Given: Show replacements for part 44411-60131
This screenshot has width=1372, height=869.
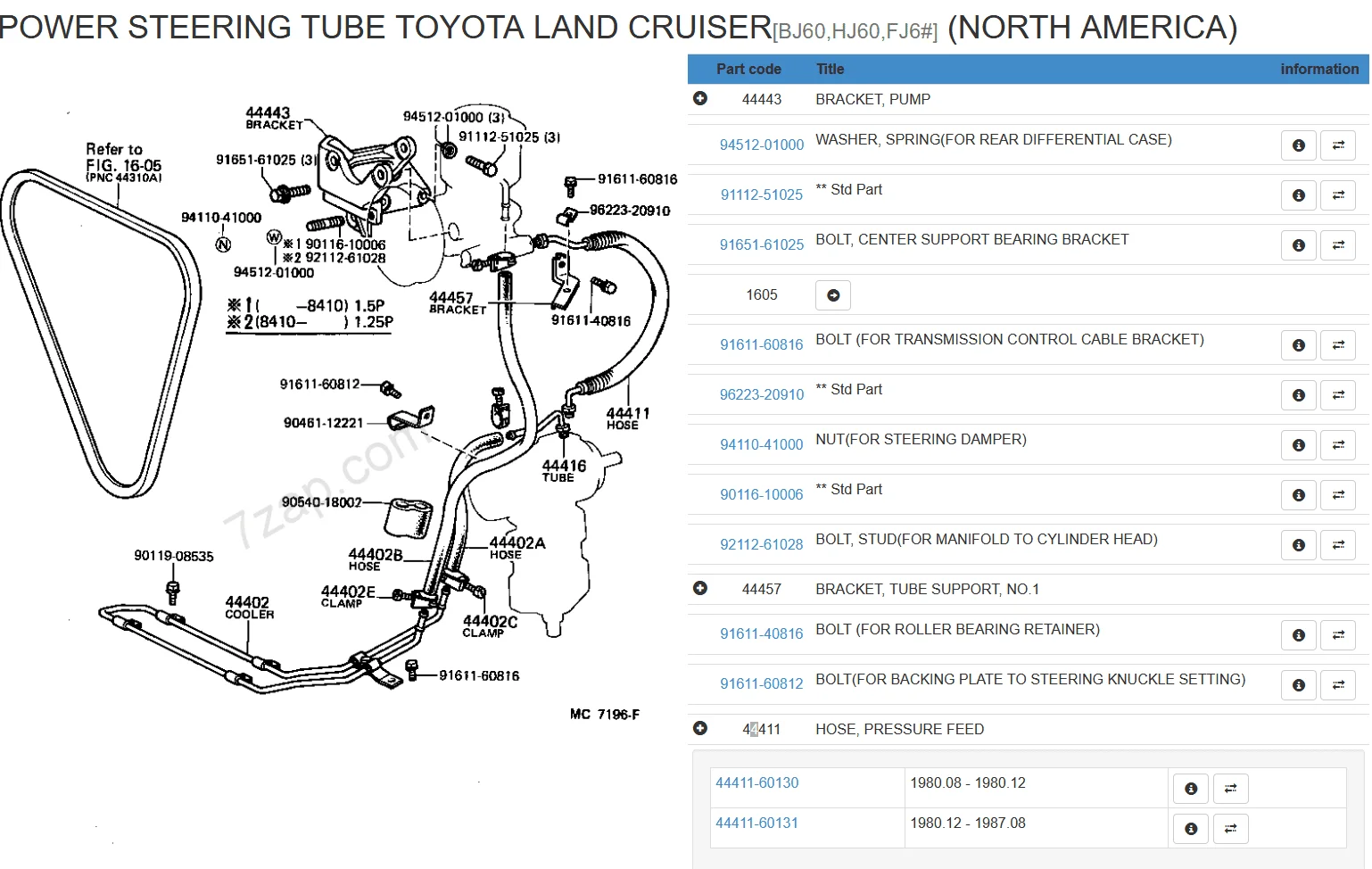Looking at the screenshot, I should [x=1230, y=829].
